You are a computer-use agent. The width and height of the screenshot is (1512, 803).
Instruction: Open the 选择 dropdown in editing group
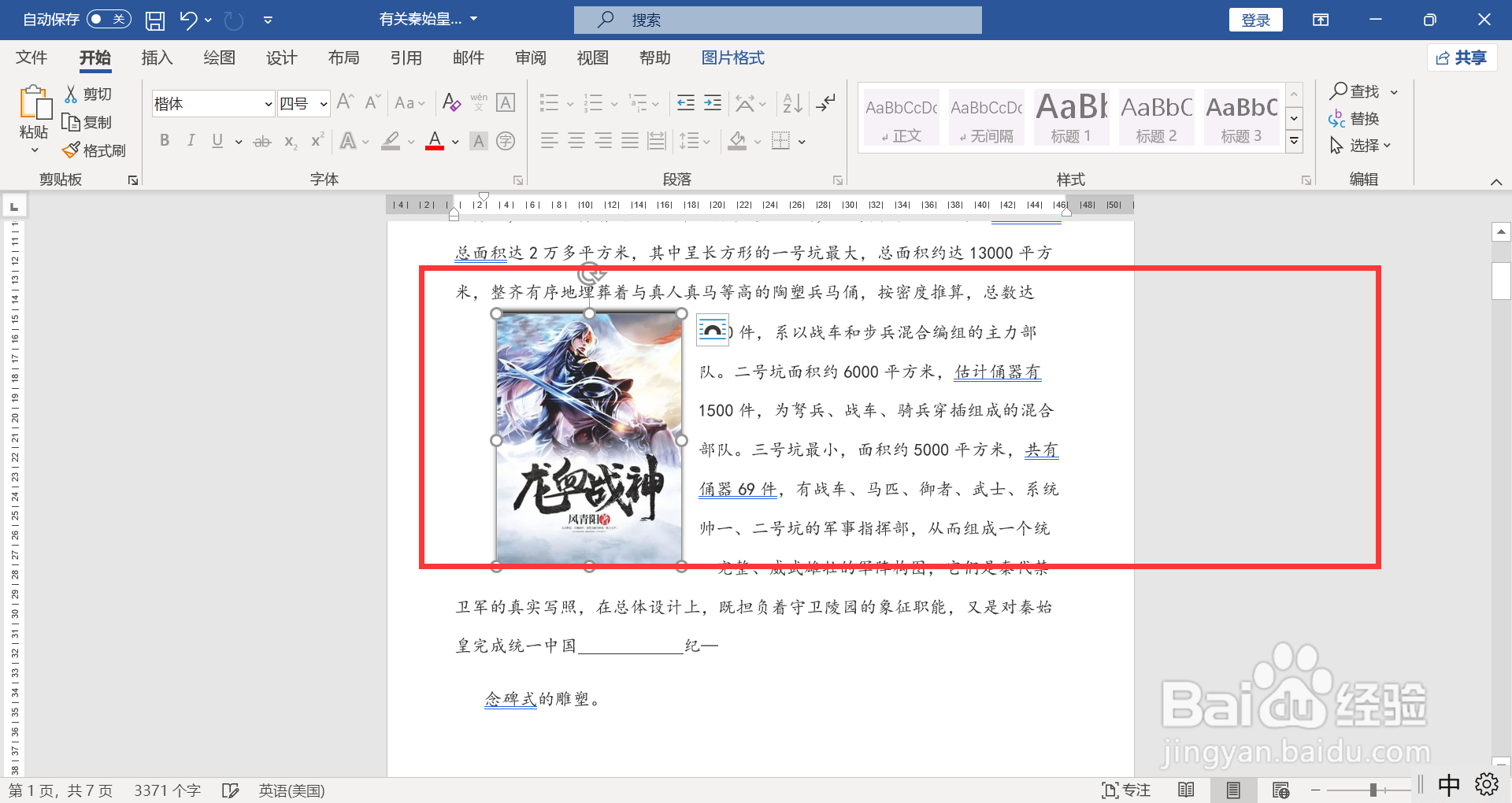coord(1360,146)
